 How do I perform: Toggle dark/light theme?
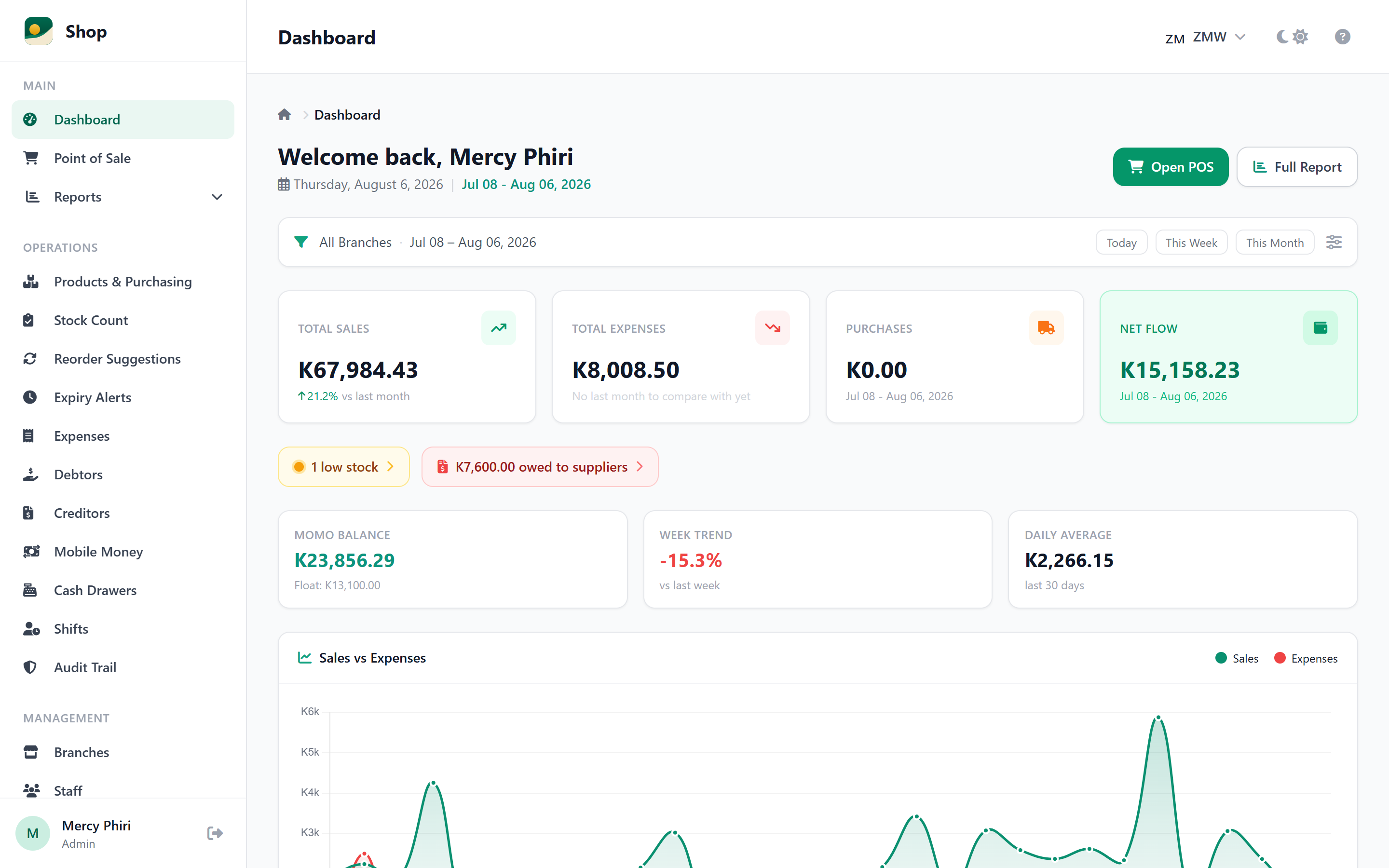coord(1292,37)
